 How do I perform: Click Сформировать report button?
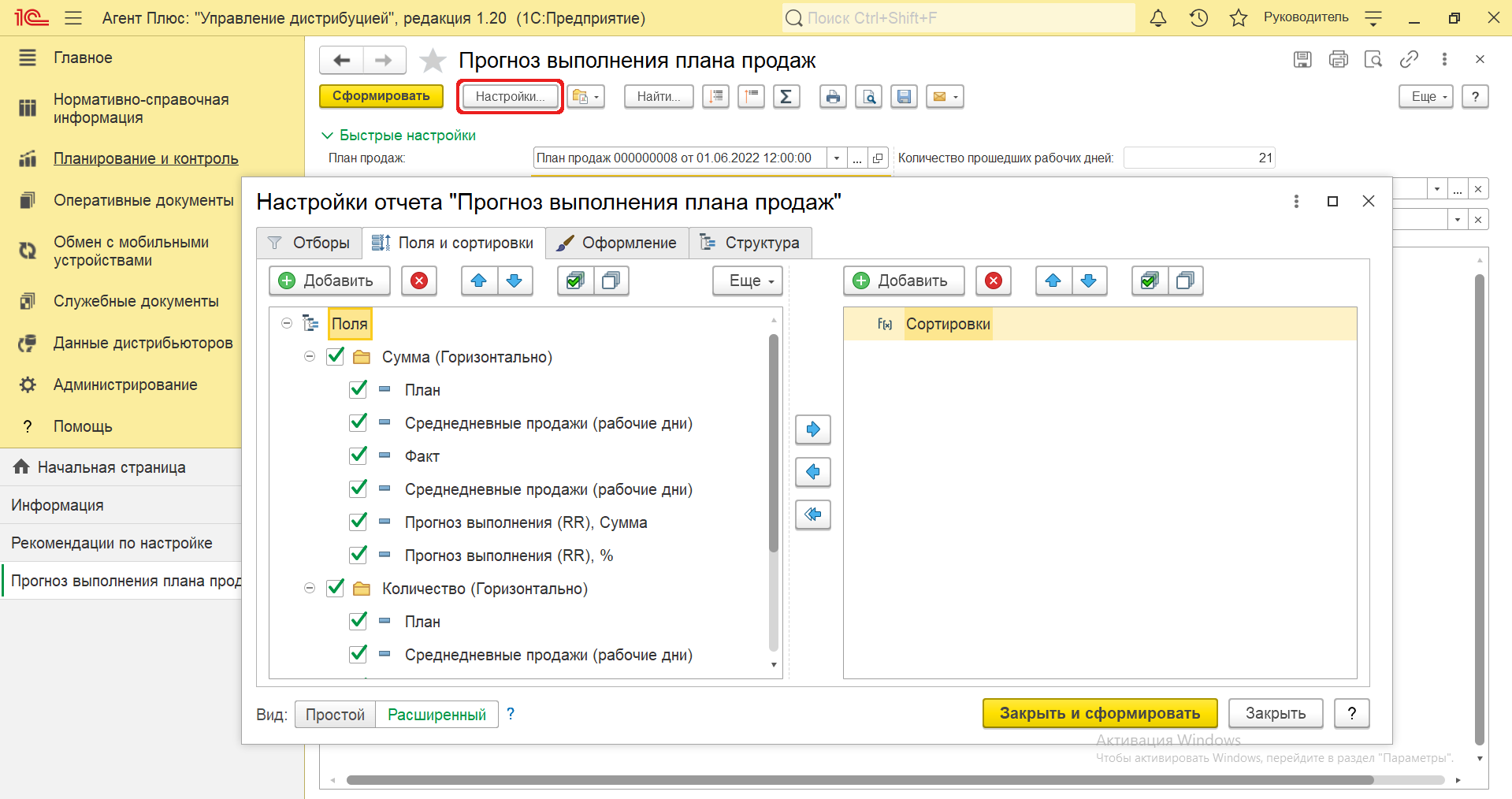pyautogui.click(x=381, y=96)
